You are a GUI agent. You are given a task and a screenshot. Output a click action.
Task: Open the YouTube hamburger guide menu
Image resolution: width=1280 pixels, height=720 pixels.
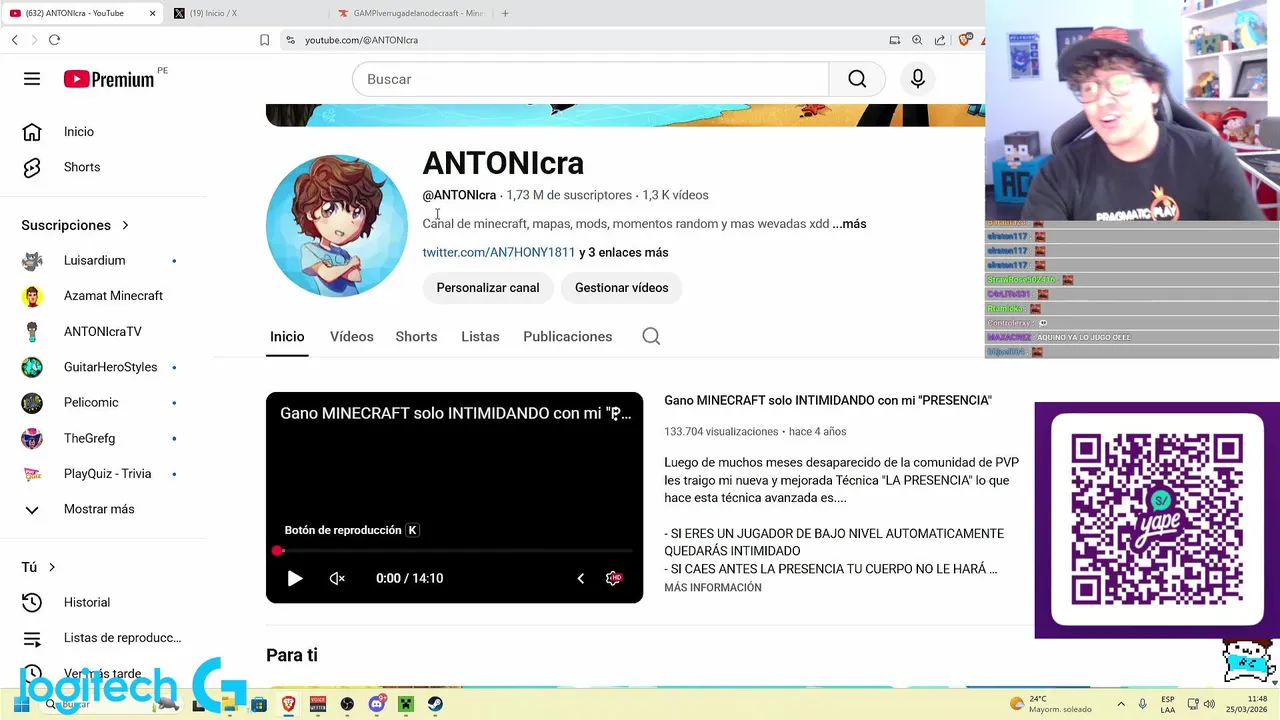(x=32, y=79)
